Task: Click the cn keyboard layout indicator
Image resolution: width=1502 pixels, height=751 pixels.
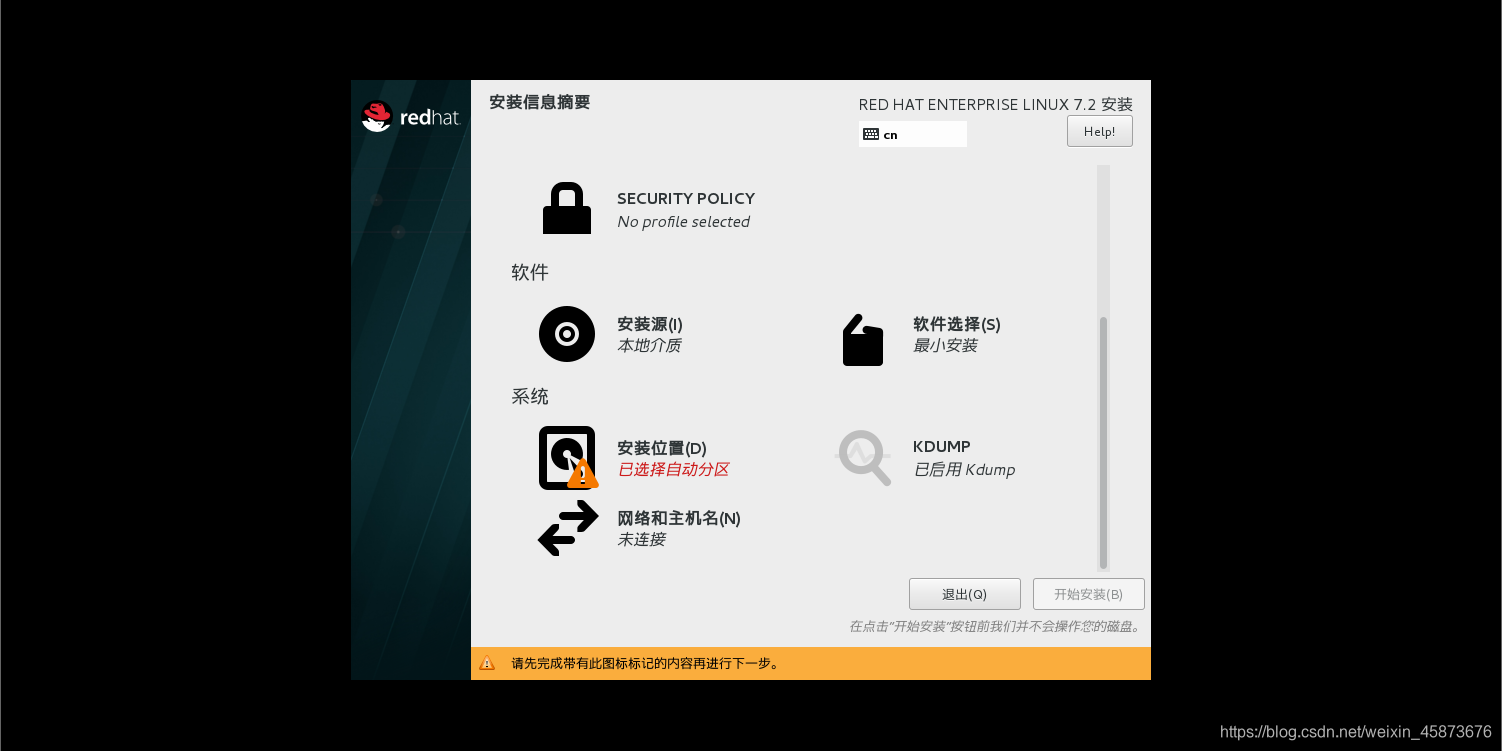Action: tap(913, 134)
